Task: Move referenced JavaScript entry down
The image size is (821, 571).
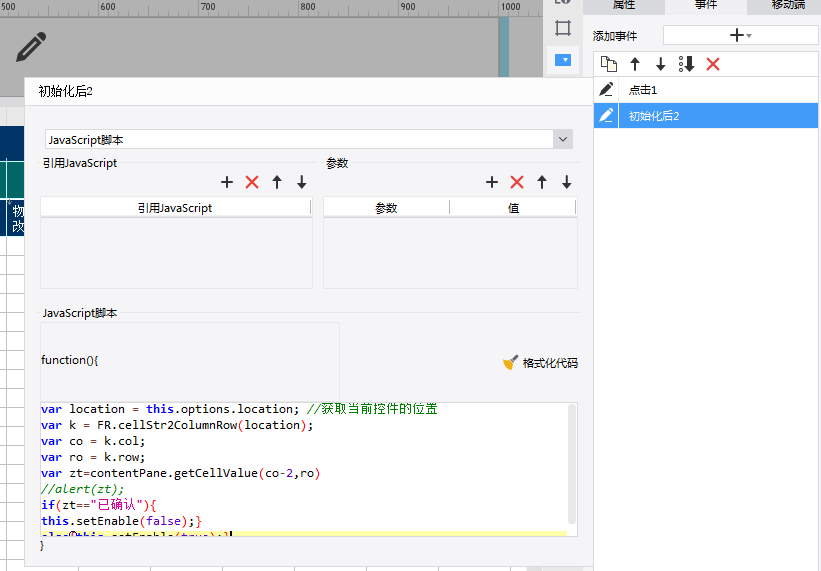Action: tap(302, 182)
